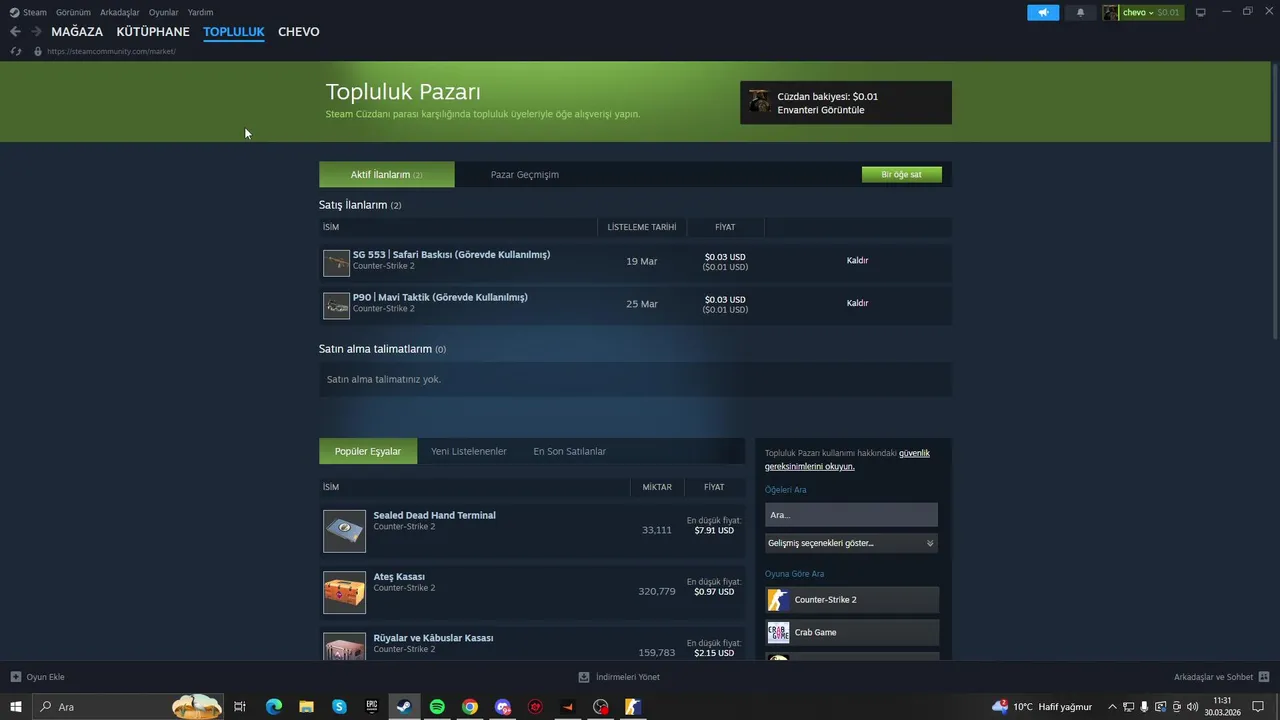The image size is (1280, 720).
Task: Open the friends and chat icon
Action: [x=1264, y=677]
